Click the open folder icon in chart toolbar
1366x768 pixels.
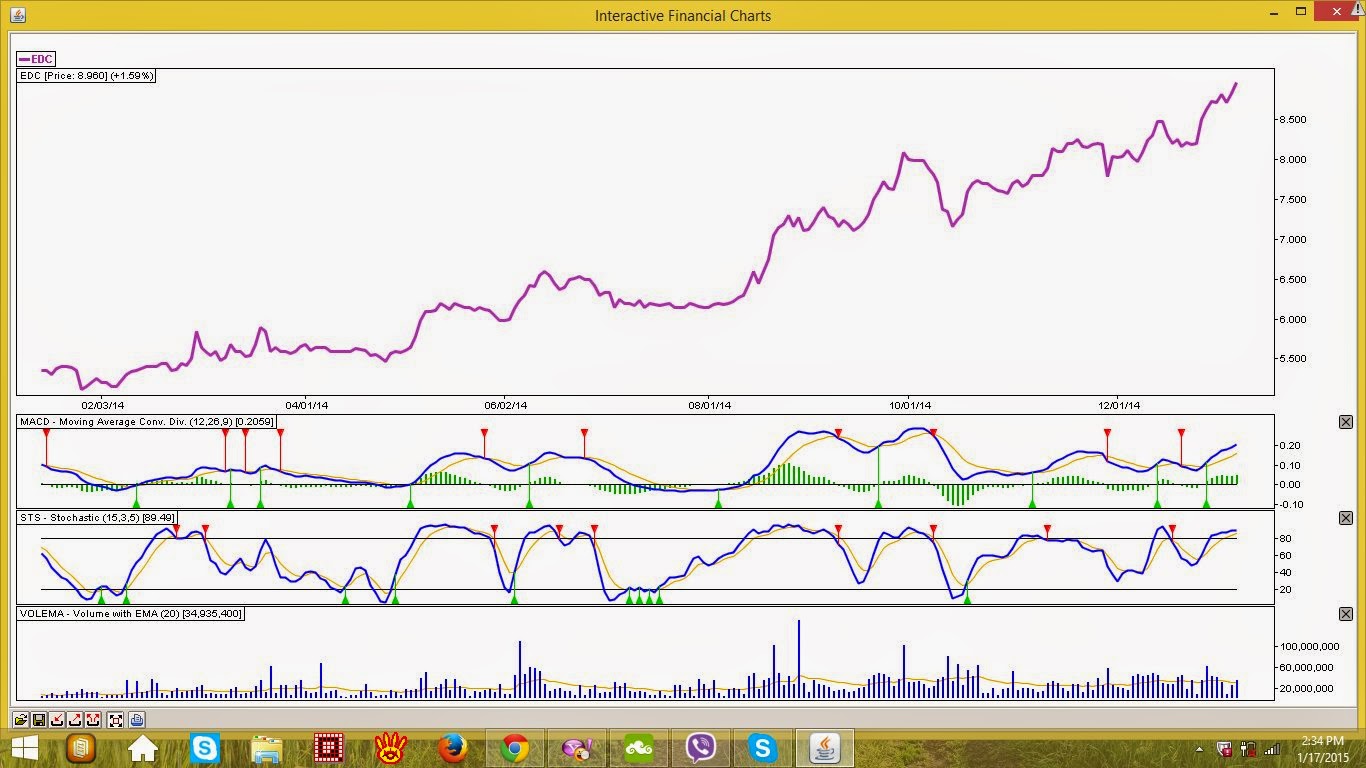(x=20, y=719)
